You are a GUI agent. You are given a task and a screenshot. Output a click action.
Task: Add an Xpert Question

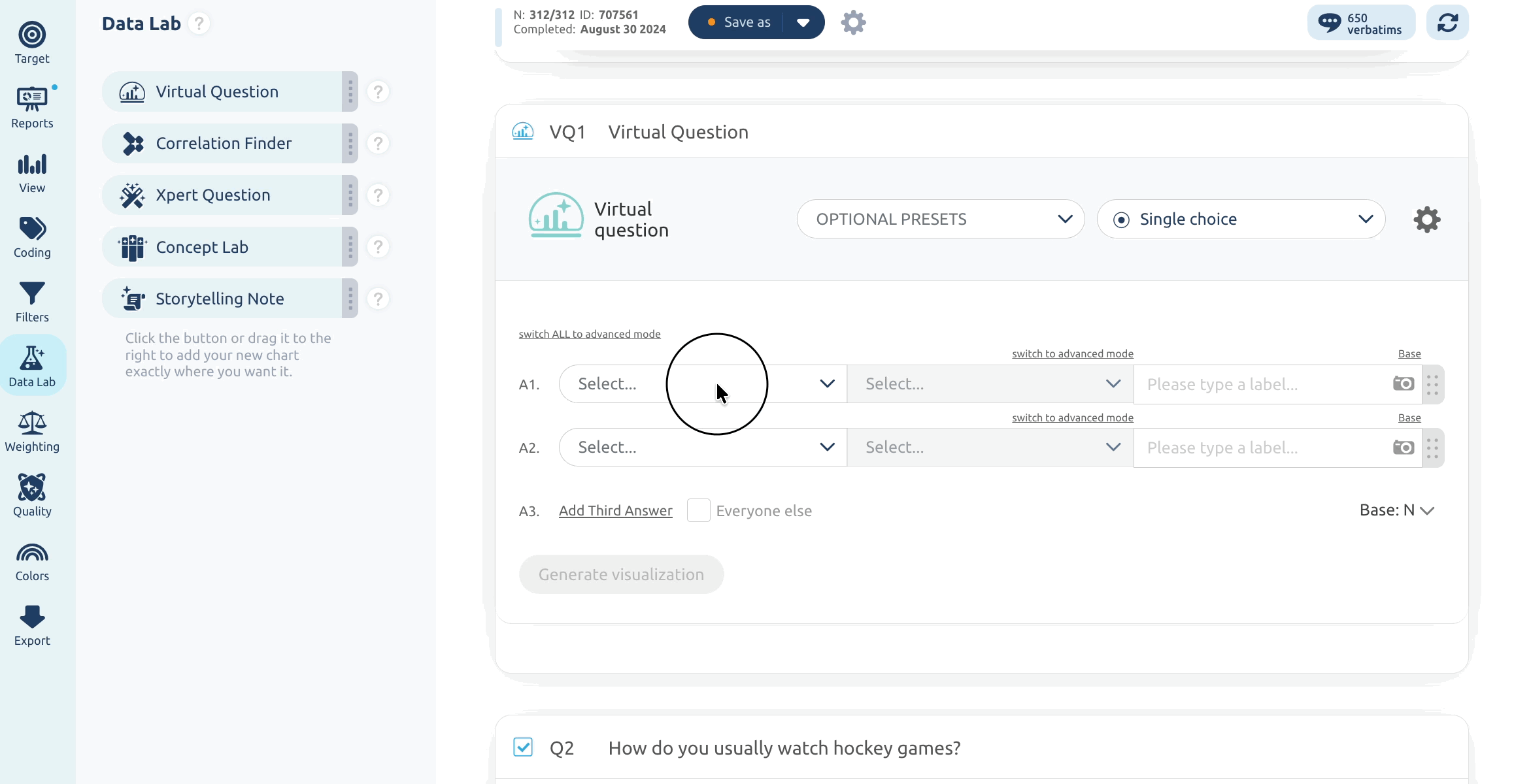coord(222,195)
